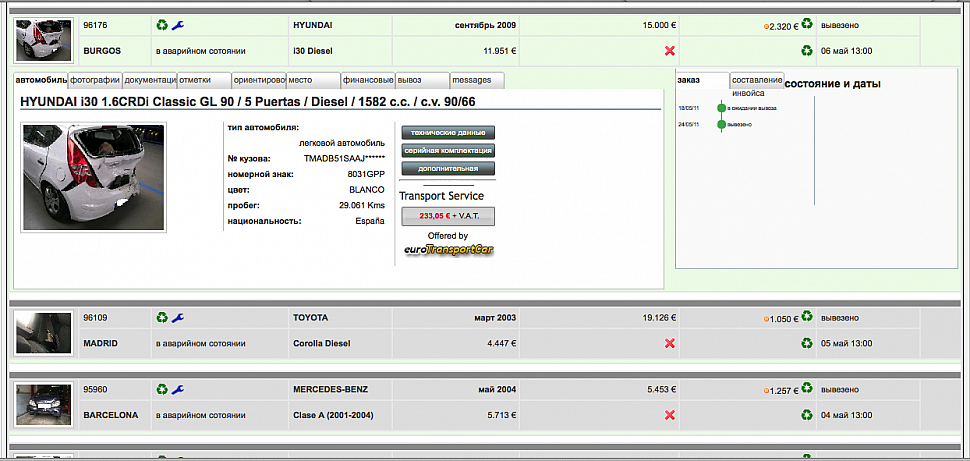The height and width of the screenshot is (461, 970).
Task: Click the recycle icon left of 05 май 13:00
Action: tap(807, 343)
